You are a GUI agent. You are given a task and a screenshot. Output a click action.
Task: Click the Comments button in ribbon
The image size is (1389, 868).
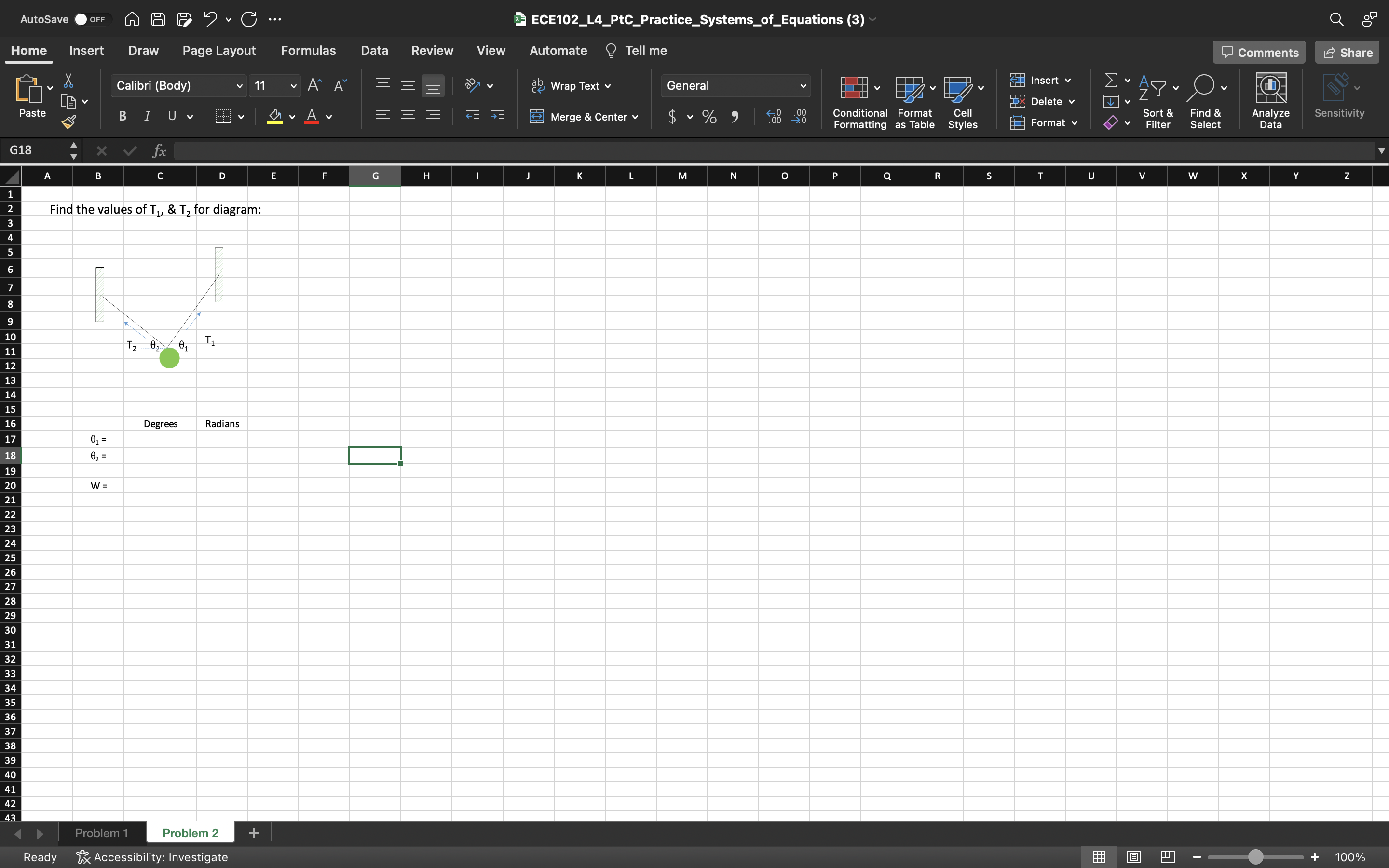(1258, 51)
